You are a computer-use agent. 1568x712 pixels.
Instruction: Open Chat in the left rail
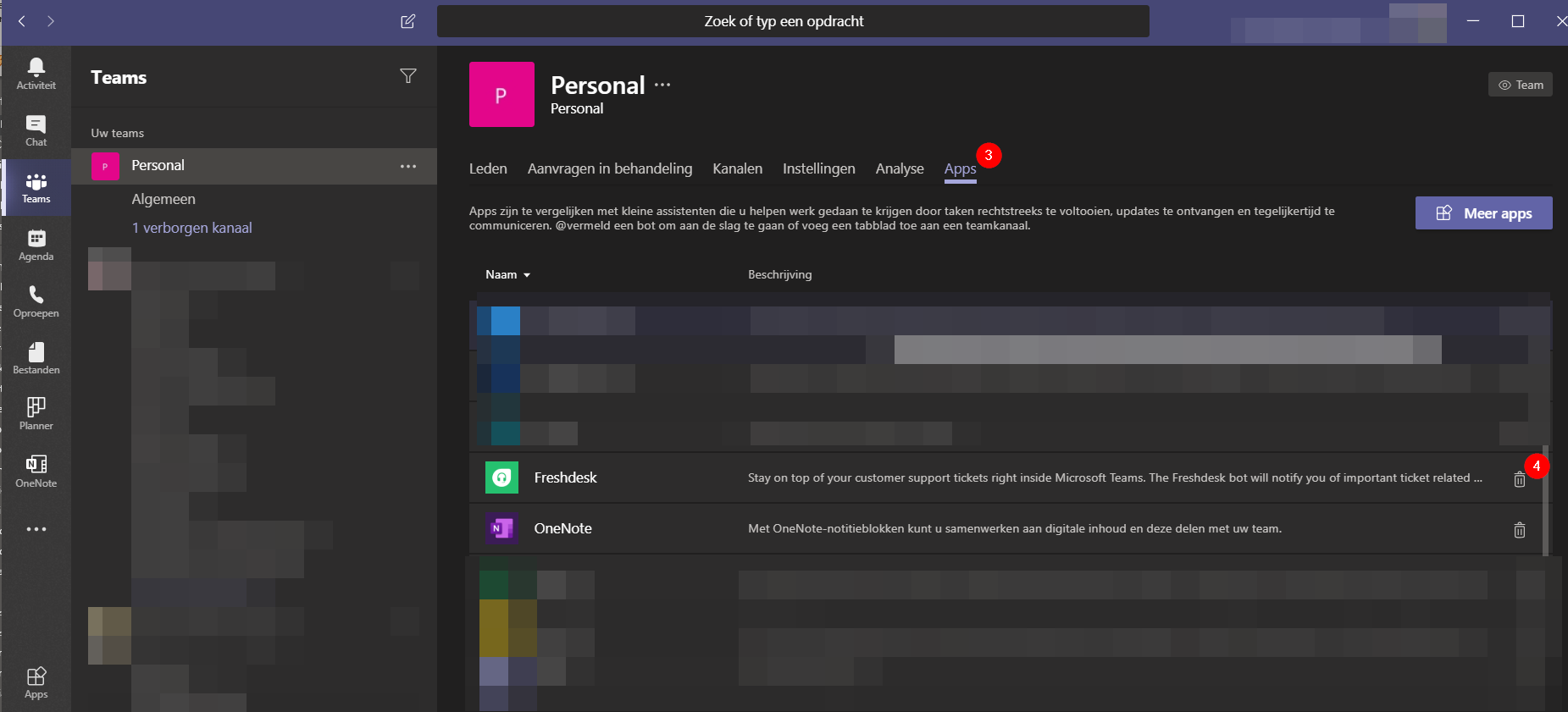pyautogui.click(x=36, y=130)
